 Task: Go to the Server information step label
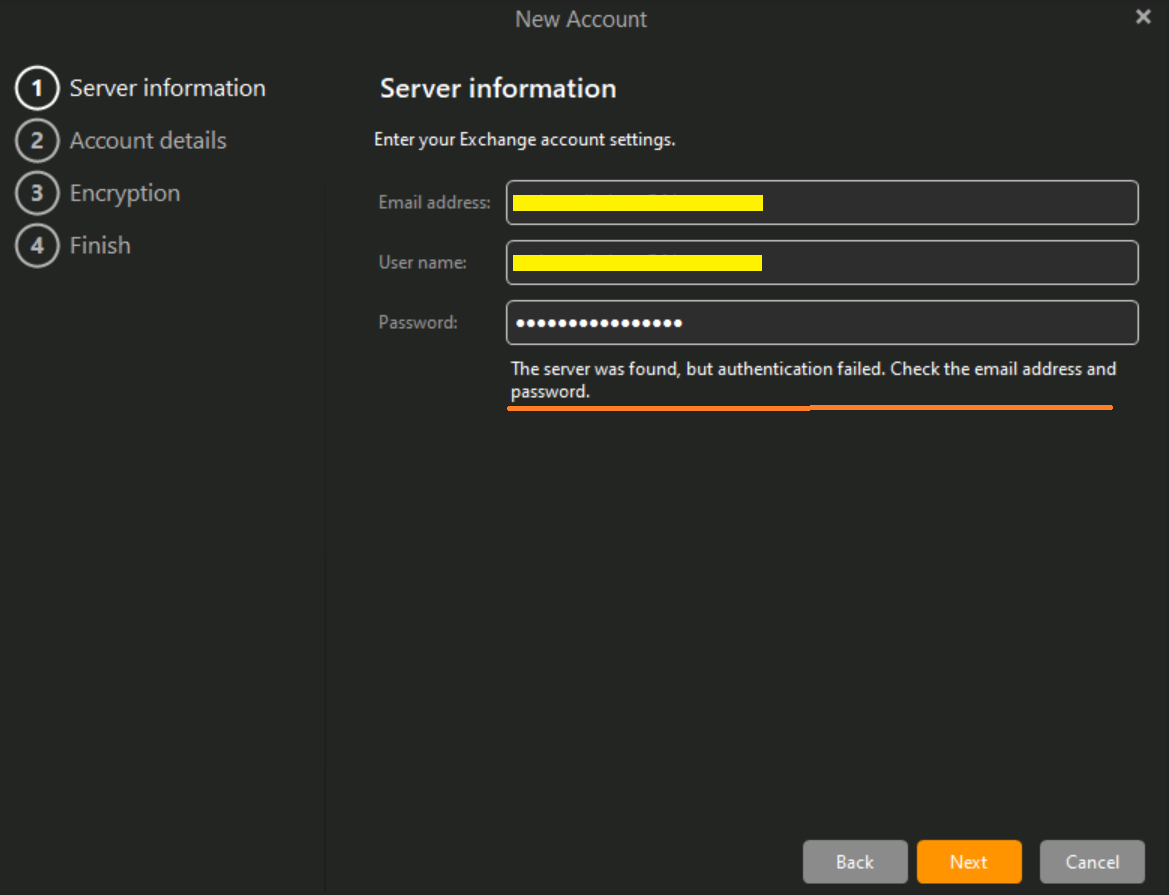click(x=167, y=88)
